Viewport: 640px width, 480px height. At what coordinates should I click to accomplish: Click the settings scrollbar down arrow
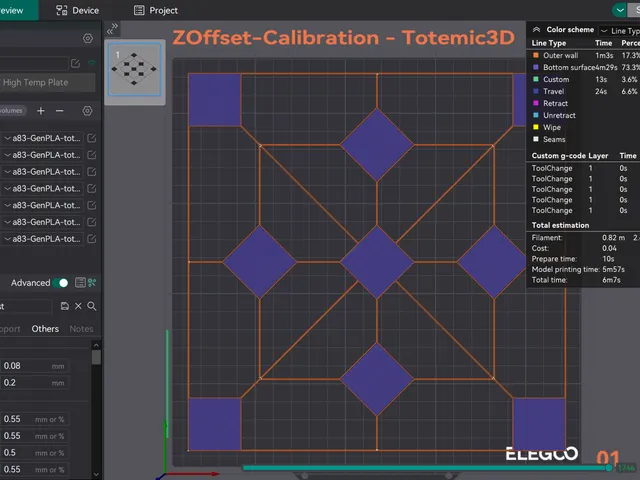pos(96,474)
